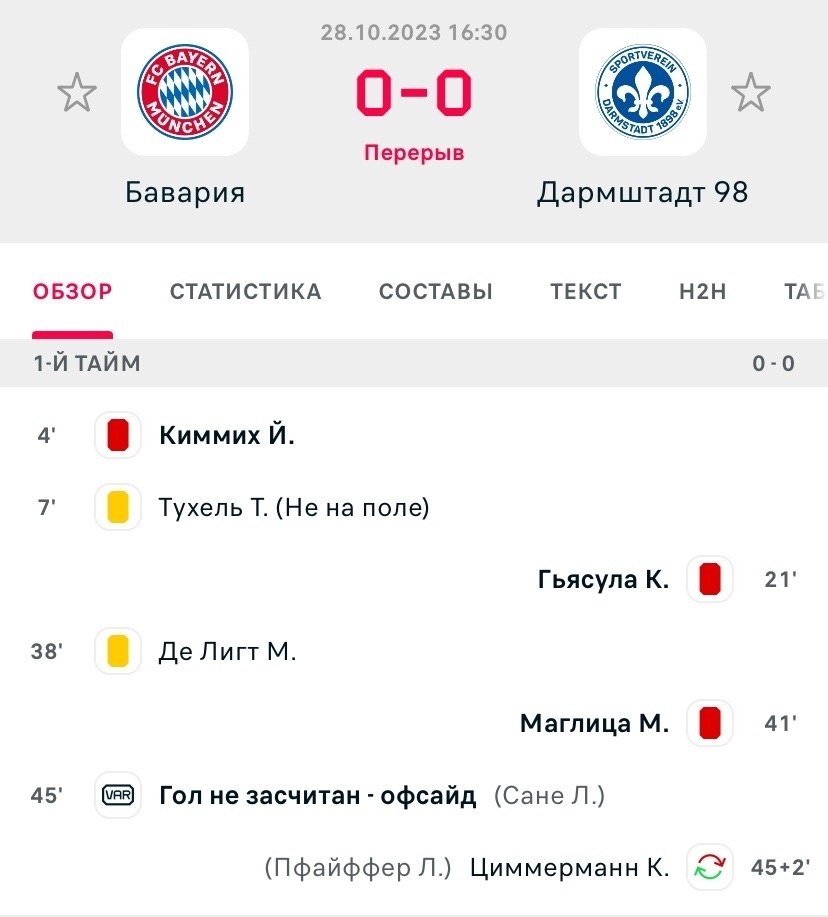Image resolution: width=828 pixels, height=917 pixels.
Task: Open the СОСТАВЫ tab
Action: tap(436, 292)
